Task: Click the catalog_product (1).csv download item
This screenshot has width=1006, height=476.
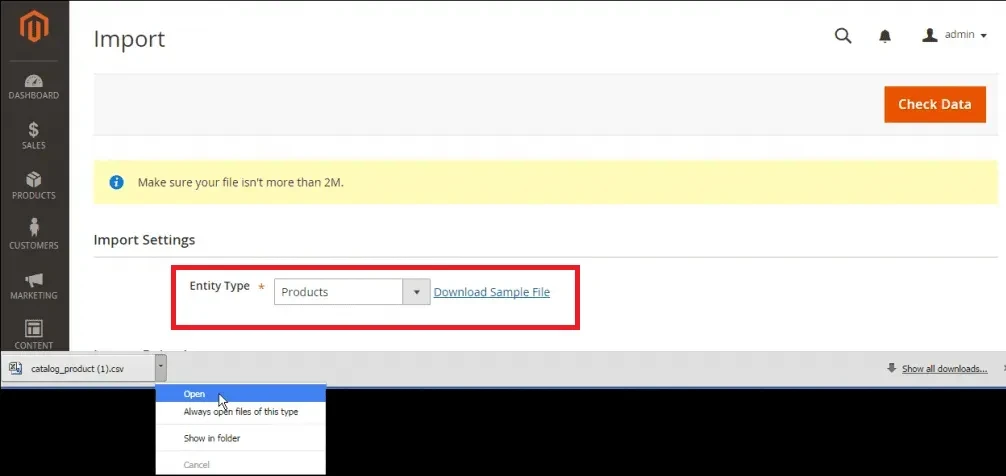Action: (78, 369)
